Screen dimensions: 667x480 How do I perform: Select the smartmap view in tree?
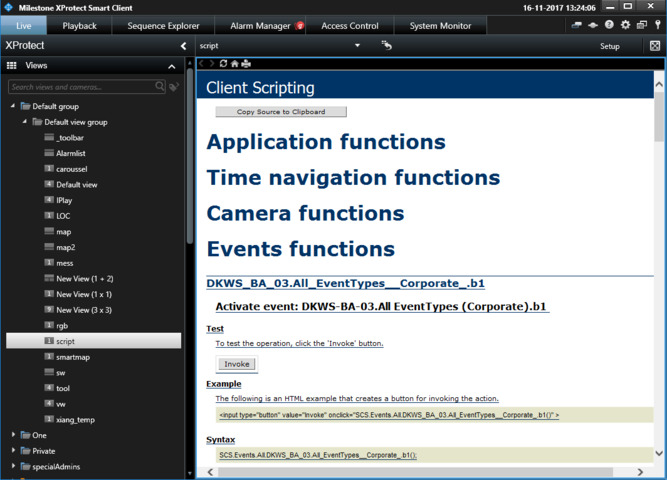click(72, 357)
